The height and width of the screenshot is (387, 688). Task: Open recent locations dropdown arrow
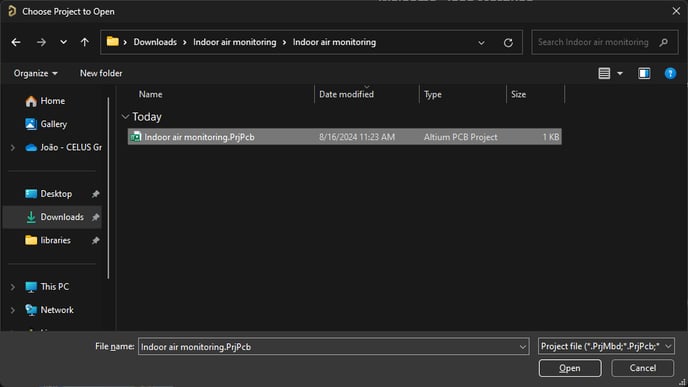[64, 42]
